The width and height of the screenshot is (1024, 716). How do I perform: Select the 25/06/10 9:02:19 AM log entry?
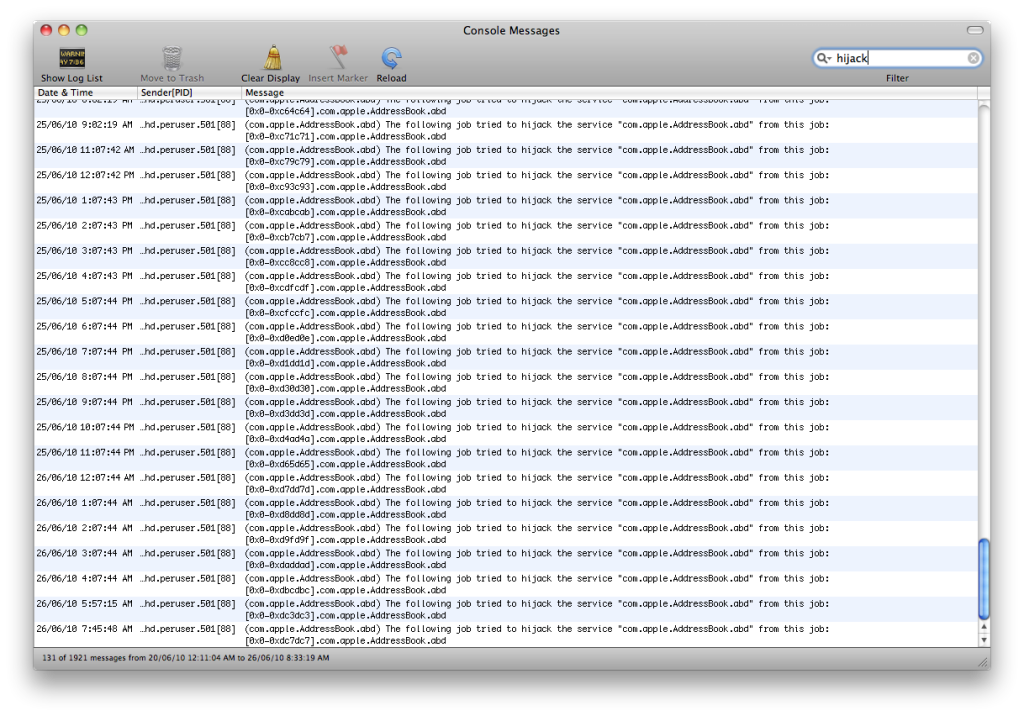[506, 131]
